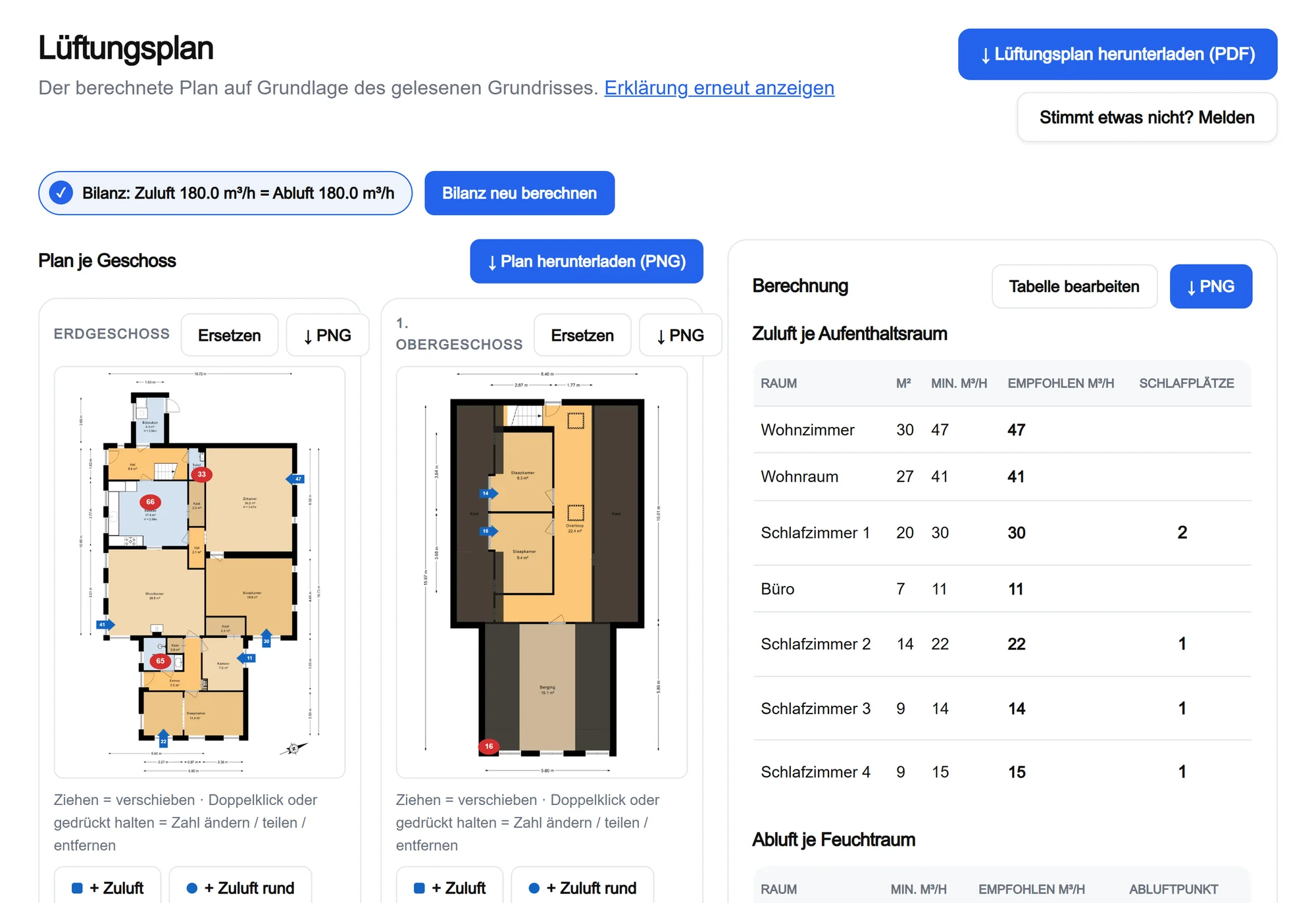Click the blue balance checkmark icon
The image size is (1316, 903).
tap(61, 193)
